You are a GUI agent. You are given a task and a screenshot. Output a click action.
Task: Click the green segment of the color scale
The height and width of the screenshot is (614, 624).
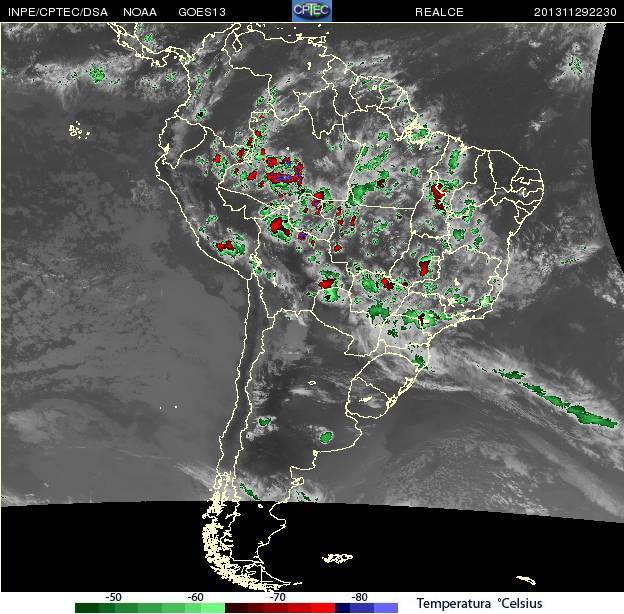coord(150,608)
